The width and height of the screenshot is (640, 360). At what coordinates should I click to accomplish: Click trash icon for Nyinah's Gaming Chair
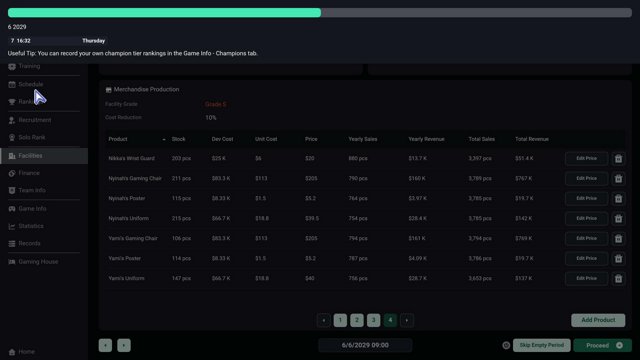point(618,178)
